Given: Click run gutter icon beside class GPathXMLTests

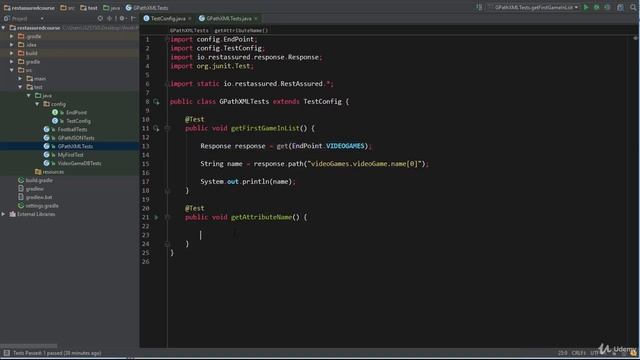Looking at the screenshot, I should click(x=156, y=102).
